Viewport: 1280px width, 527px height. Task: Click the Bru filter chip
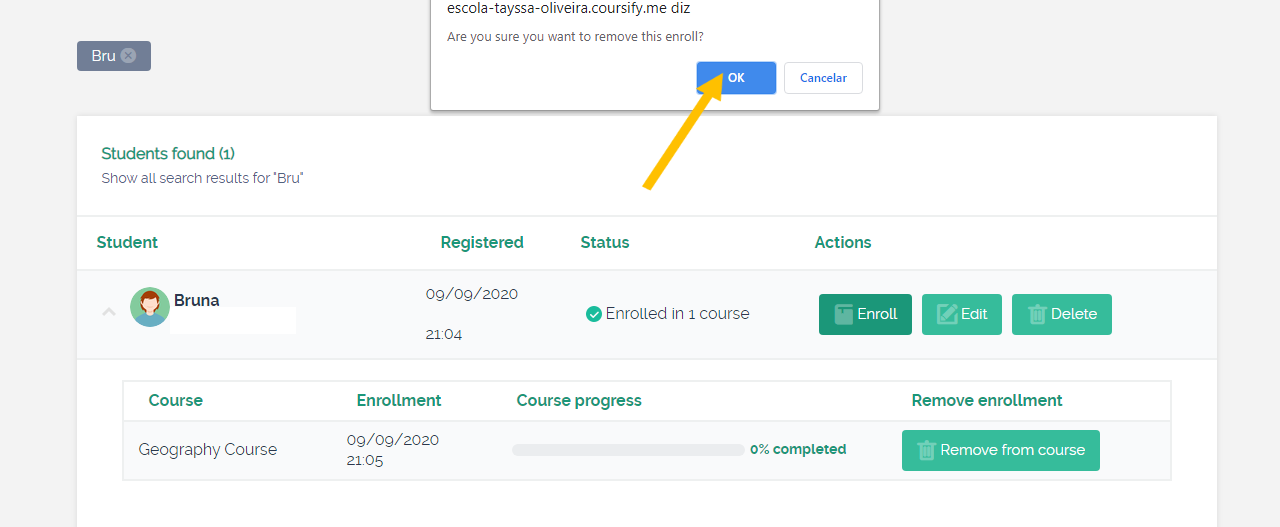114,56
